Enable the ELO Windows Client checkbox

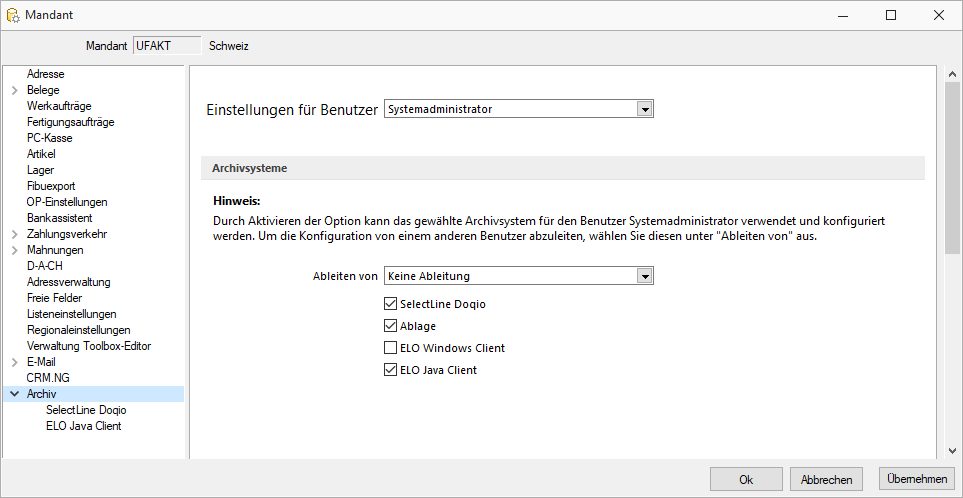[x=390, y=348]
